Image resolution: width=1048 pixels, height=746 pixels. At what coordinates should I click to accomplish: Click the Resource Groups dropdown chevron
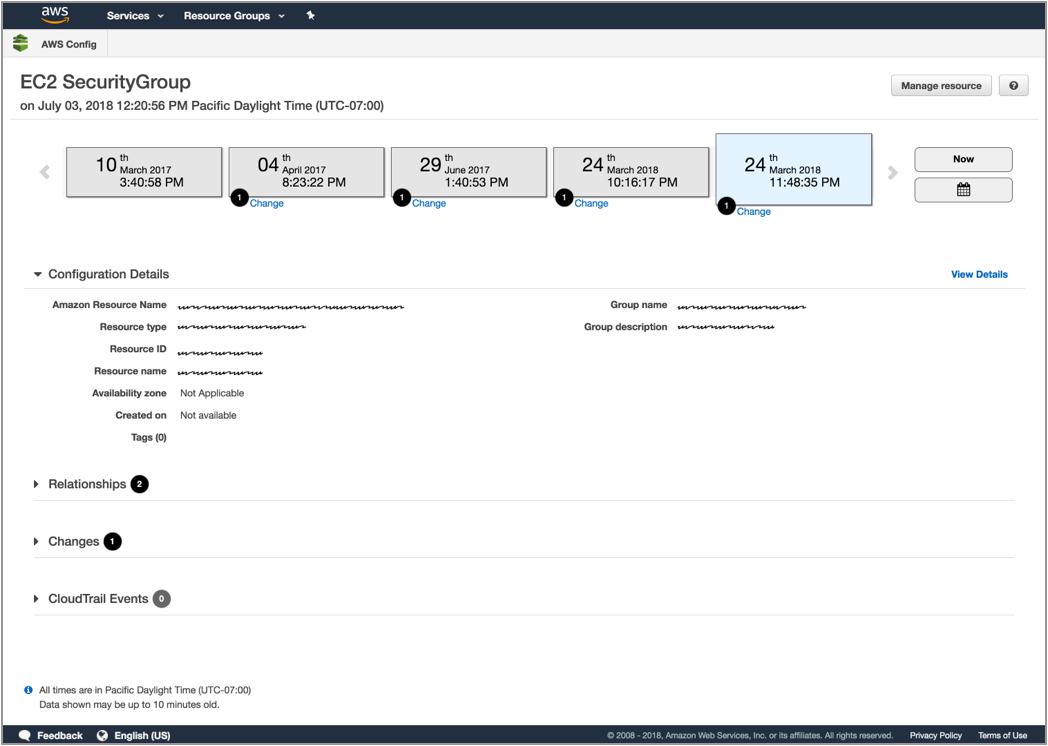tap(281, 16)
